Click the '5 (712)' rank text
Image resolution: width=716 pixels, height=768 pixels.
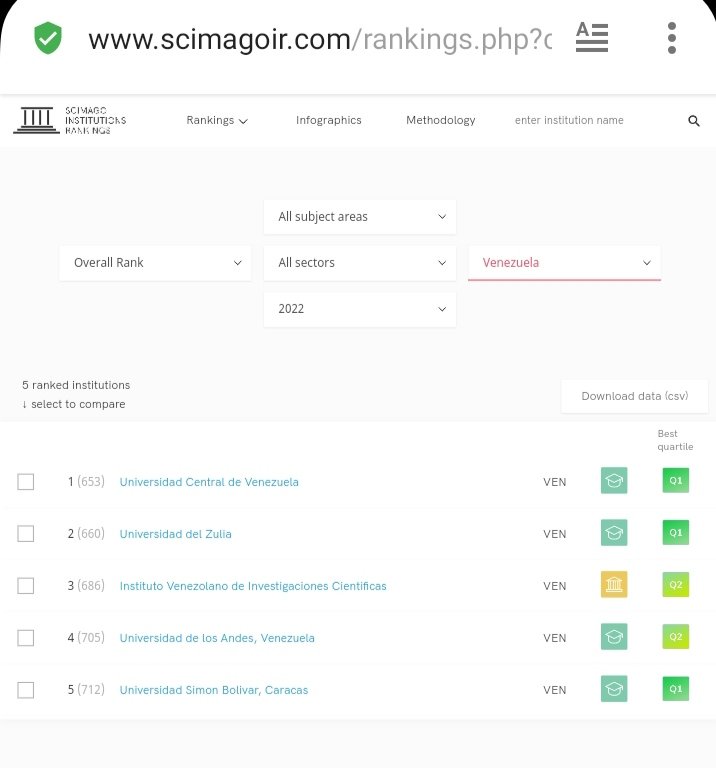coord(86,690)
